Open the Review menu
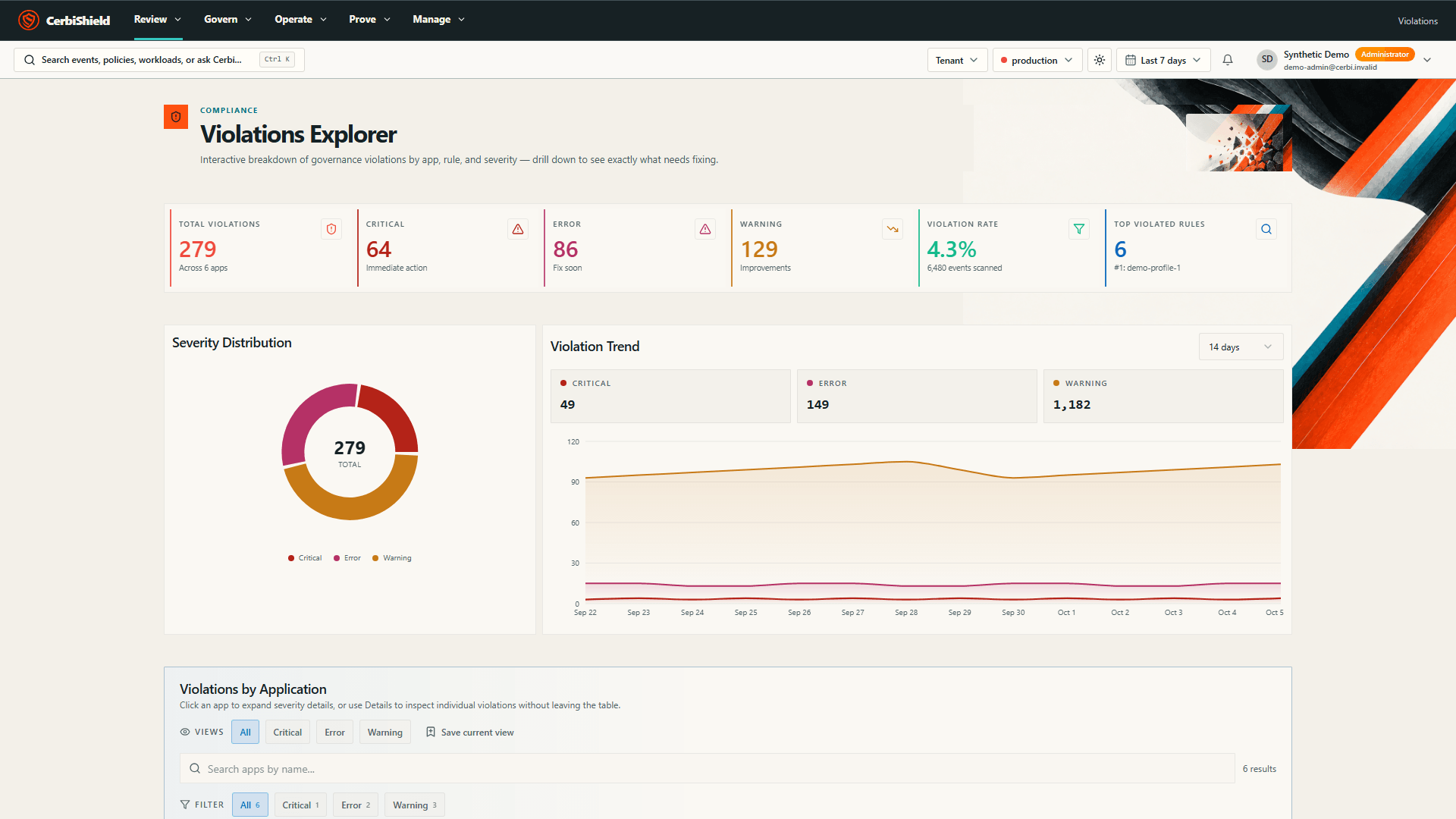 pos(158,20)
